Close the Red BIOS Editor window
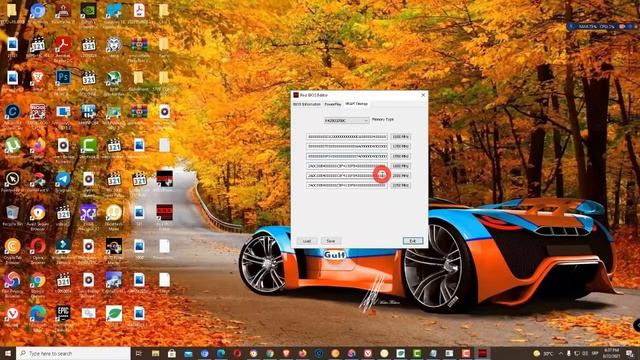 tap(423, 95)
